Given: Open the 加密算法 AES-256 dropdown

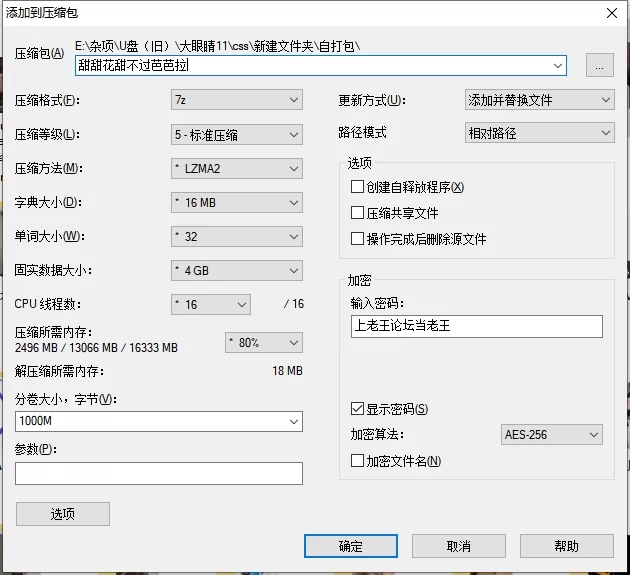Looking at the screenshot, I should pyautogui.click(x=552, y=434).
